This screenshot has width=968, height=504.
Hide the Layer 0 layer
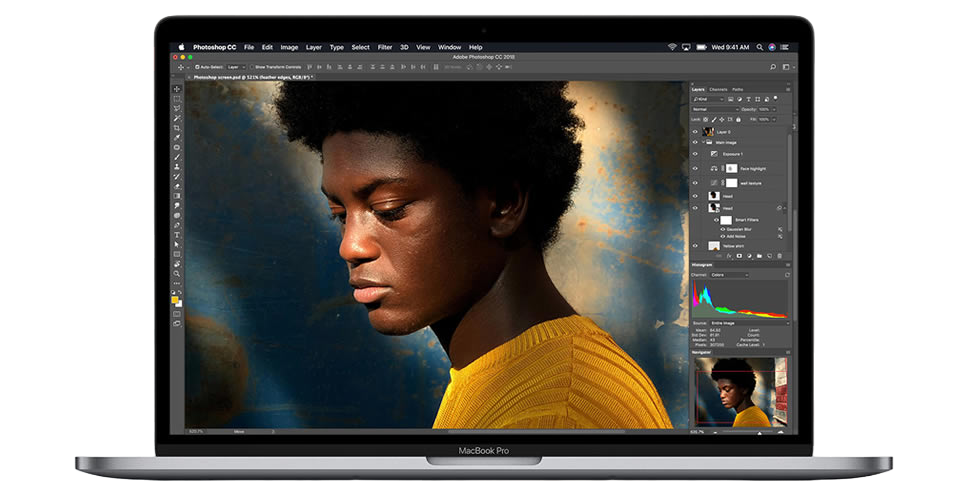coord(696,131)
